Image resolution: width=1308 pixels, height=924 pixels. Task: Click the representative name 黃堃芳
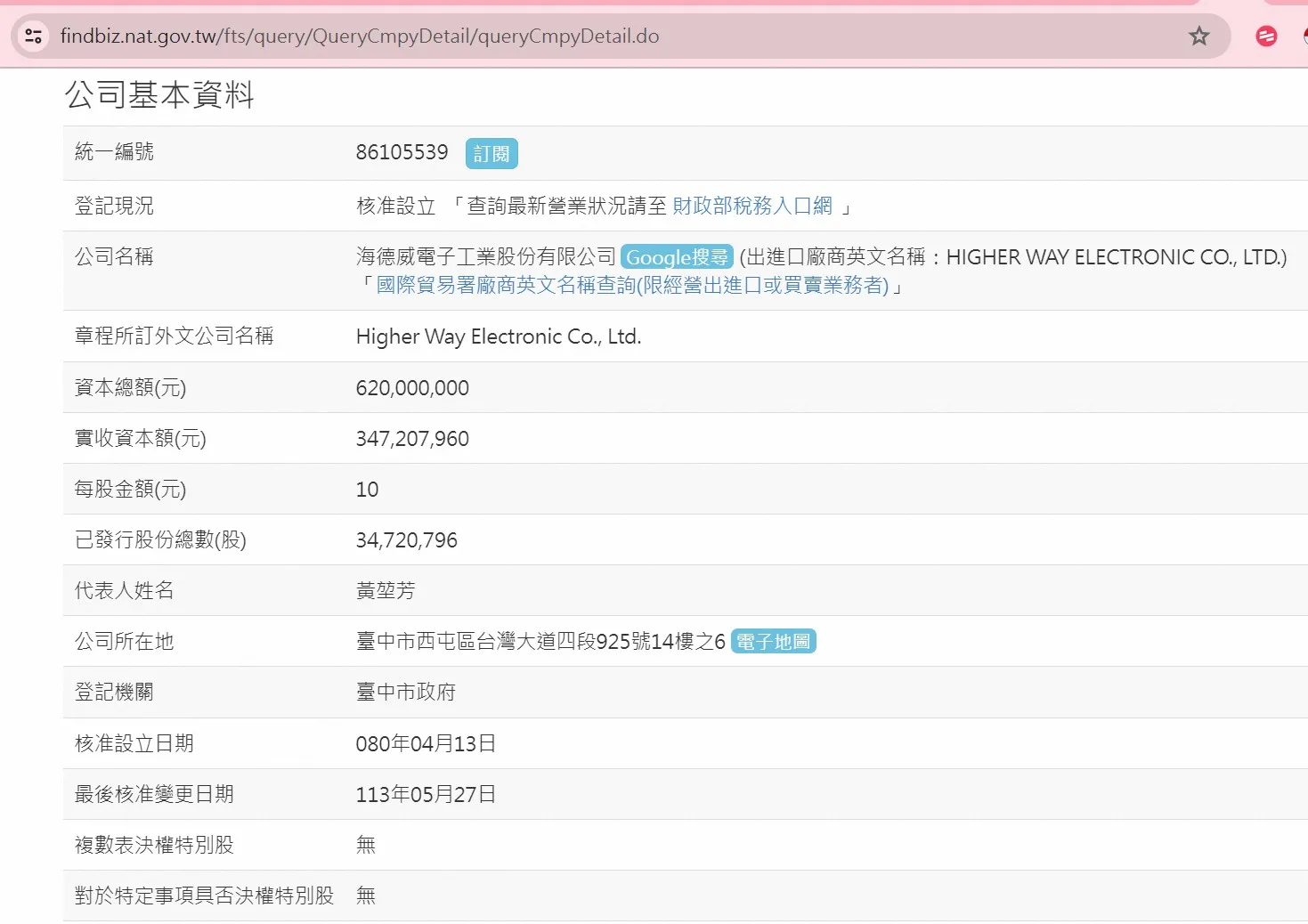(386, 591)
